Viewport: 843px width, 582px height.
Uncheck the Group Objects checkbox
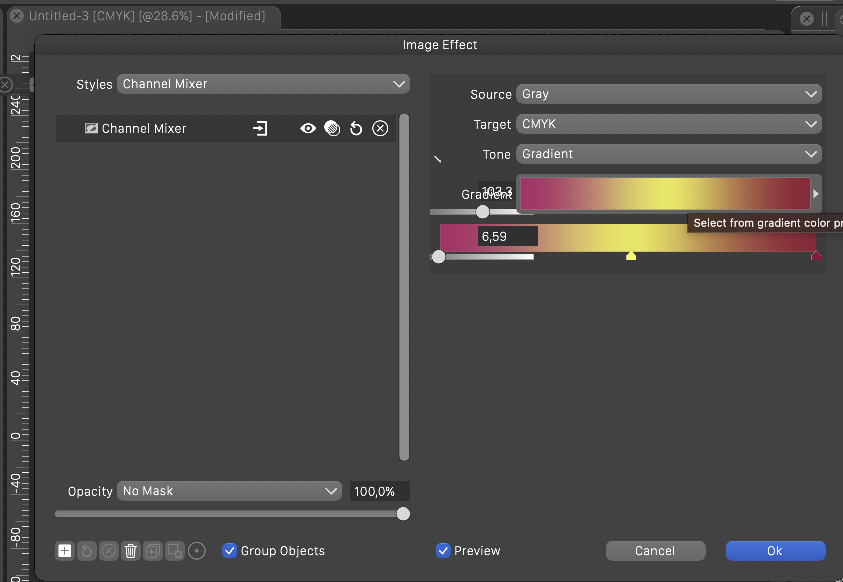point(230,551)
